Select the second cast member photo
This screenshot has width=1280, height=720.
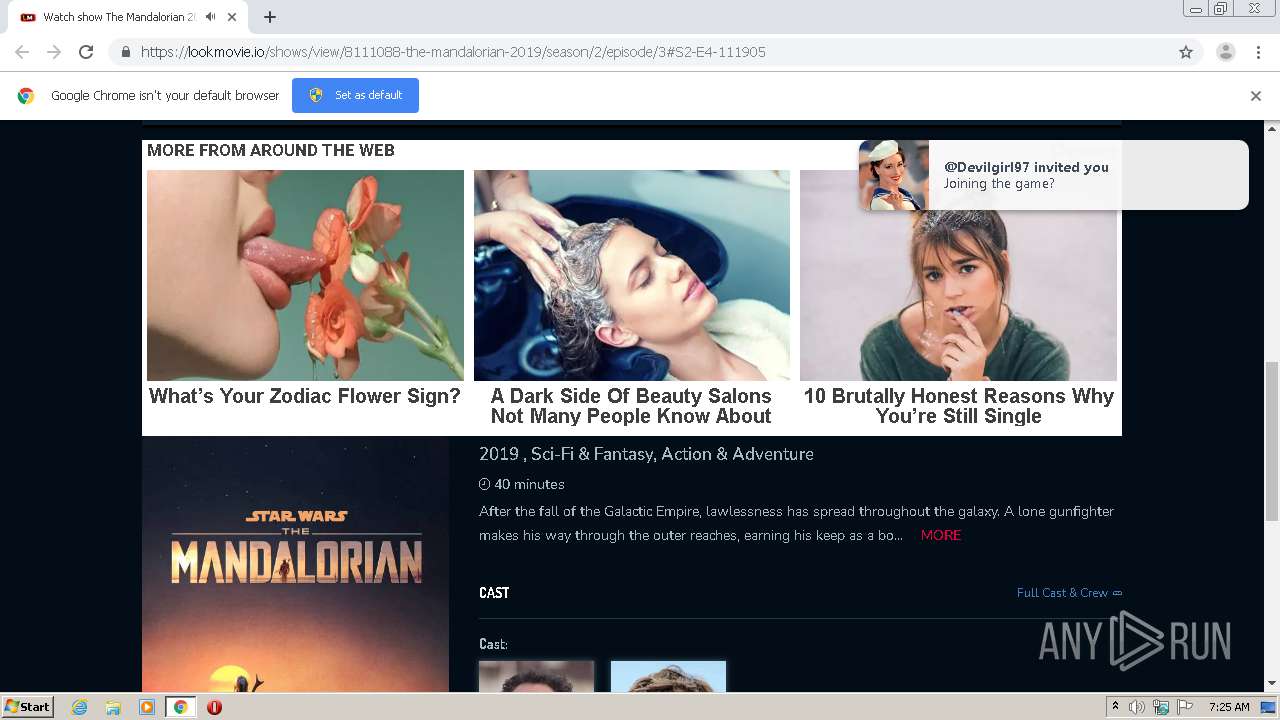coord(668,676)
